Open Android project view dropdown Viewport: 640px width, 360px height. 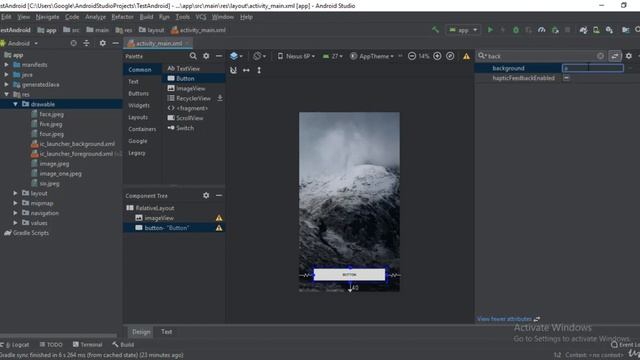pos(20,43)
